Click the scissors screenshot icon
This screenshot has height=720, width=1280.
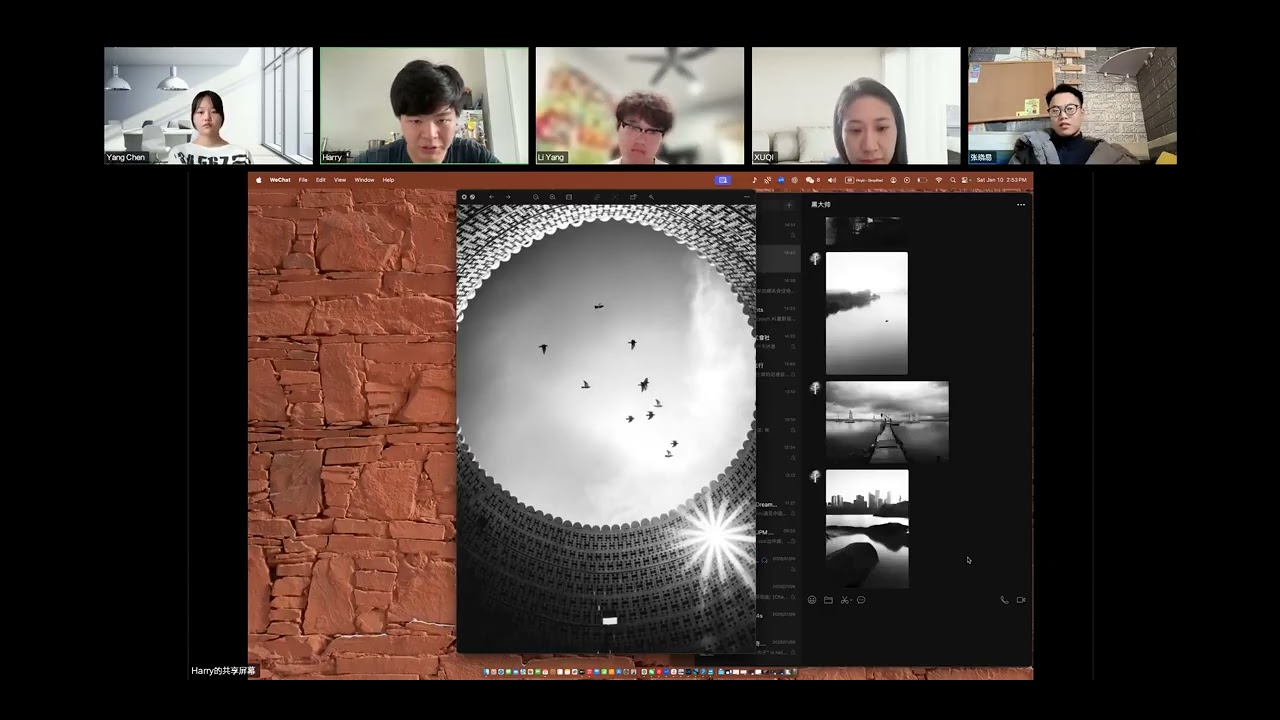pyautogui.click(x=844, y=600)
